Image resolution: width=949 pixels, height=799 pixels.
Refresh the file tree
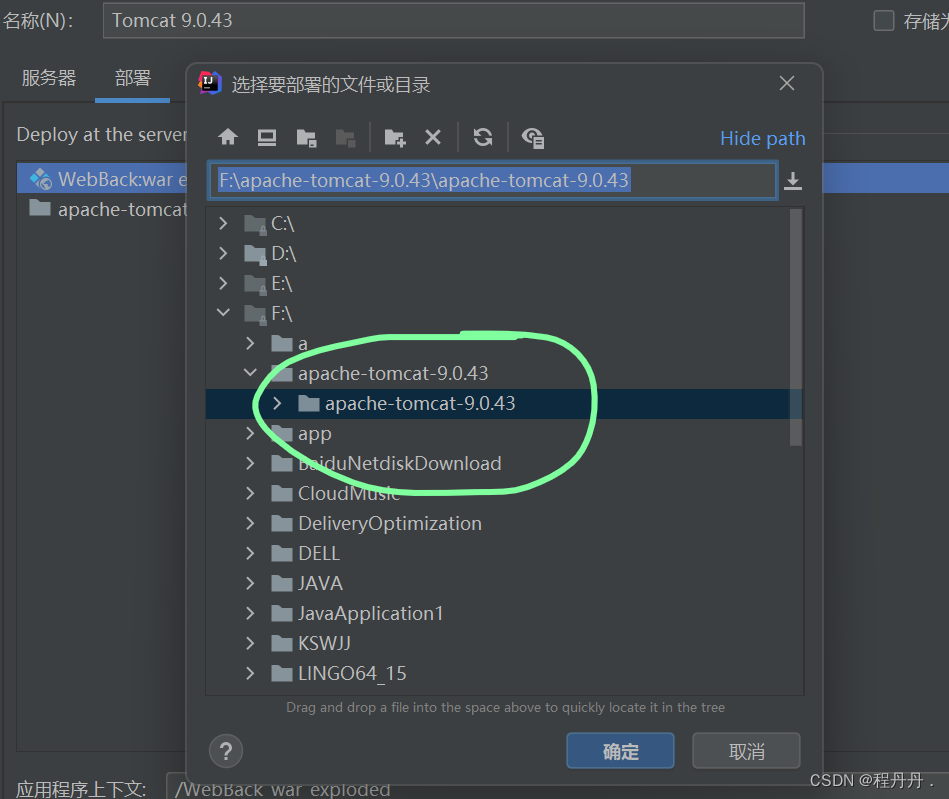[482, 137]
